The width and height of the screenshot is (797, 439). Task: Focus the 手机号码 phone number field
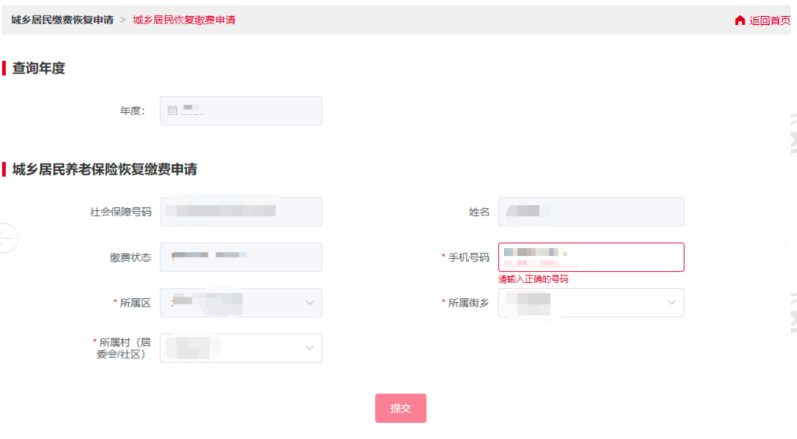590,257
